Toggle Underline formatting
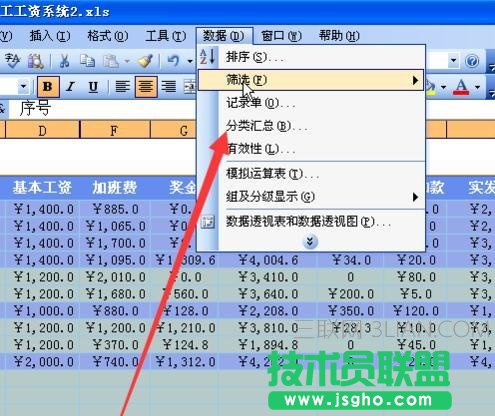This screenshot has height=416, width=495. coord(93,87)
